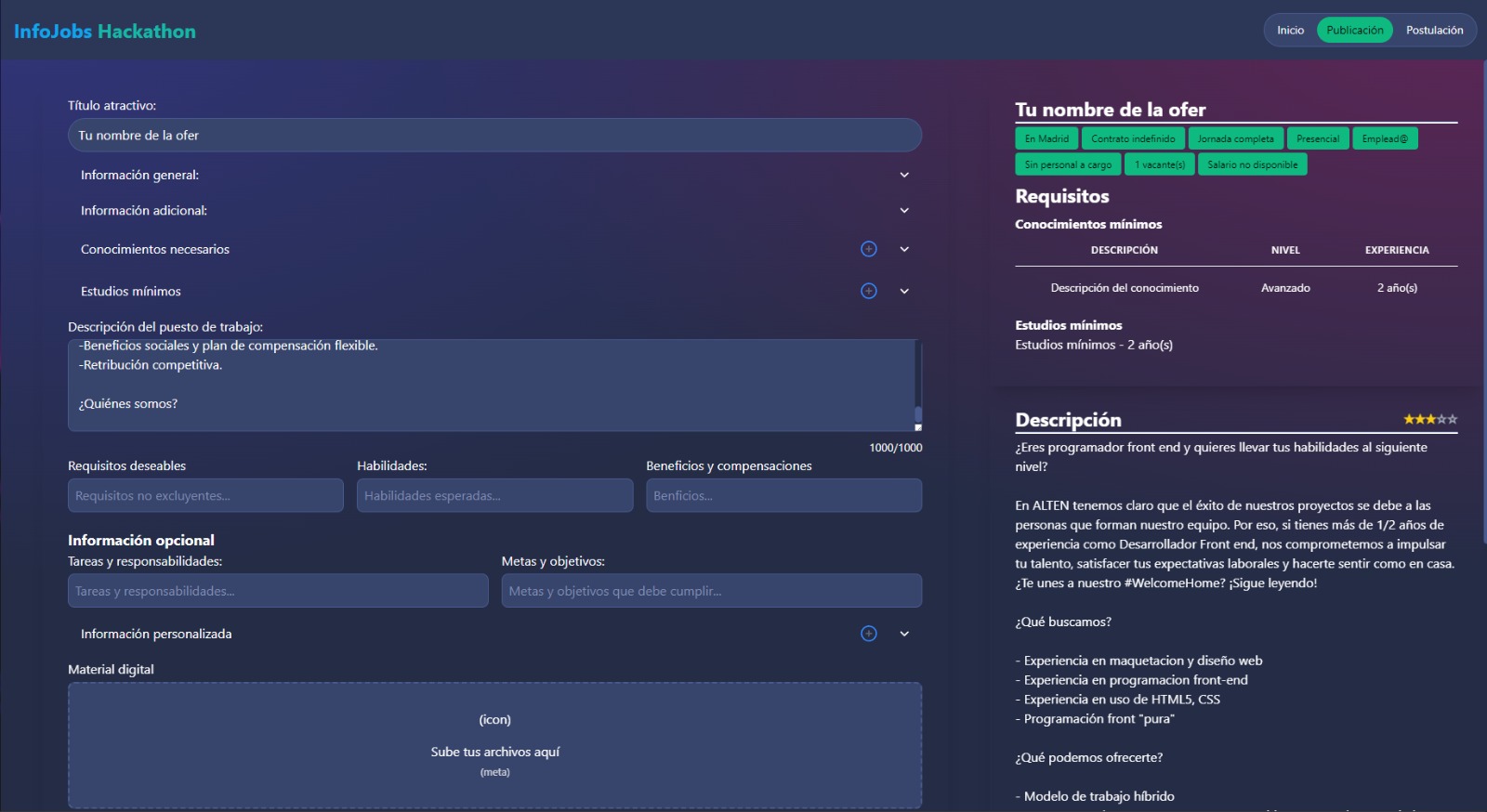
Task: Click the NIVEL column header
Action: (x=1285, y=250)
